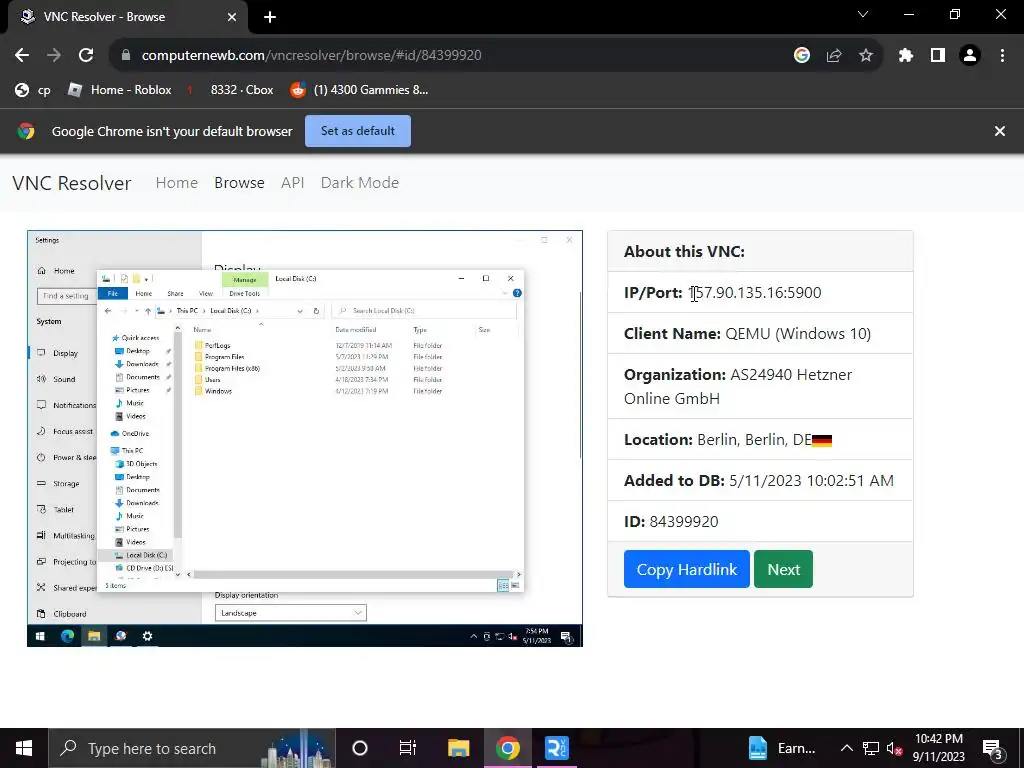1024x768 pixels.
Task: Show hidden system tray icons
Action: [846, 748]
